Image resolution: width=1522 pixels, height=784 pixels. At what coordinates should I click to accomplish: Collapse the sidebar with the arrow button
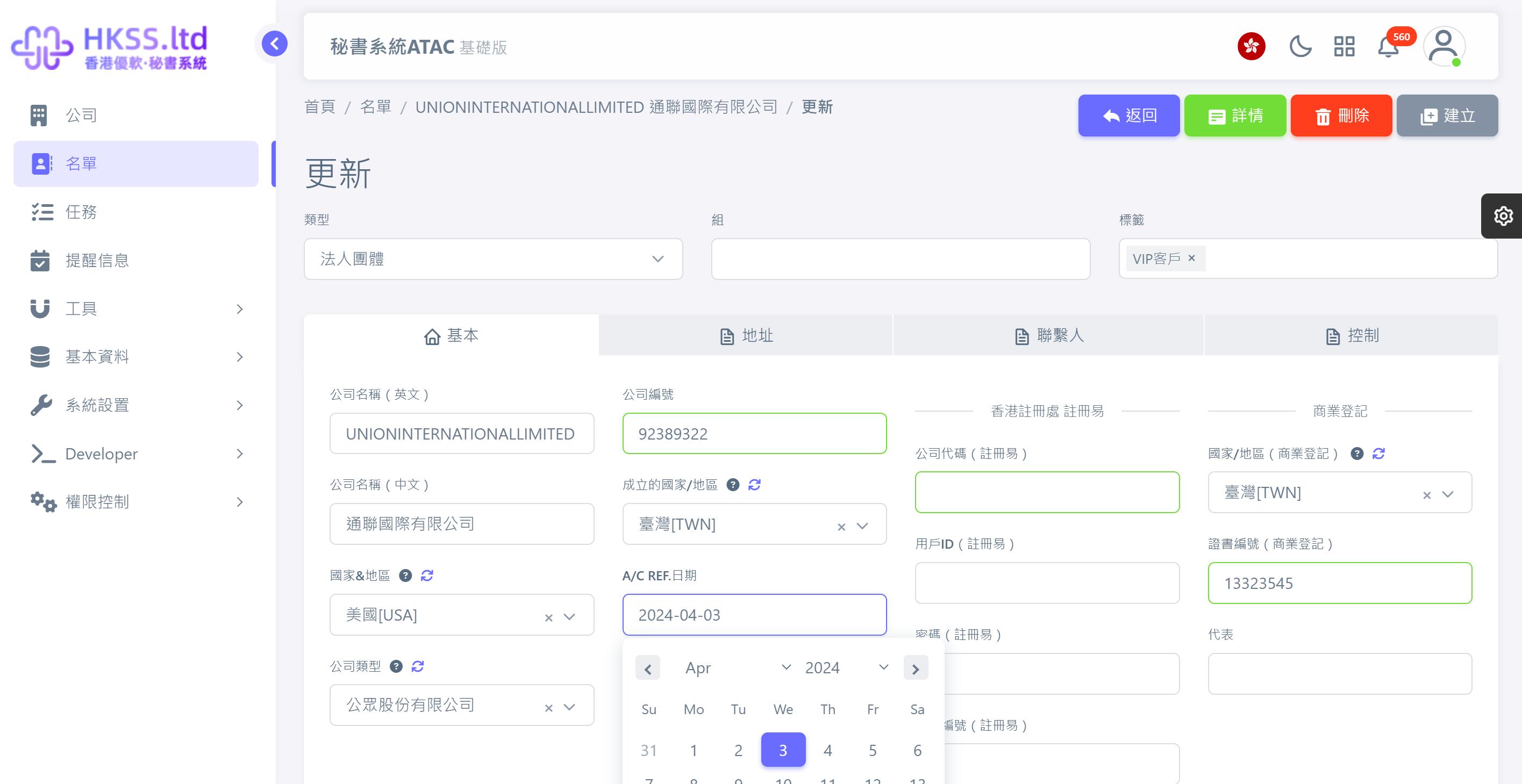click(275, 44)
